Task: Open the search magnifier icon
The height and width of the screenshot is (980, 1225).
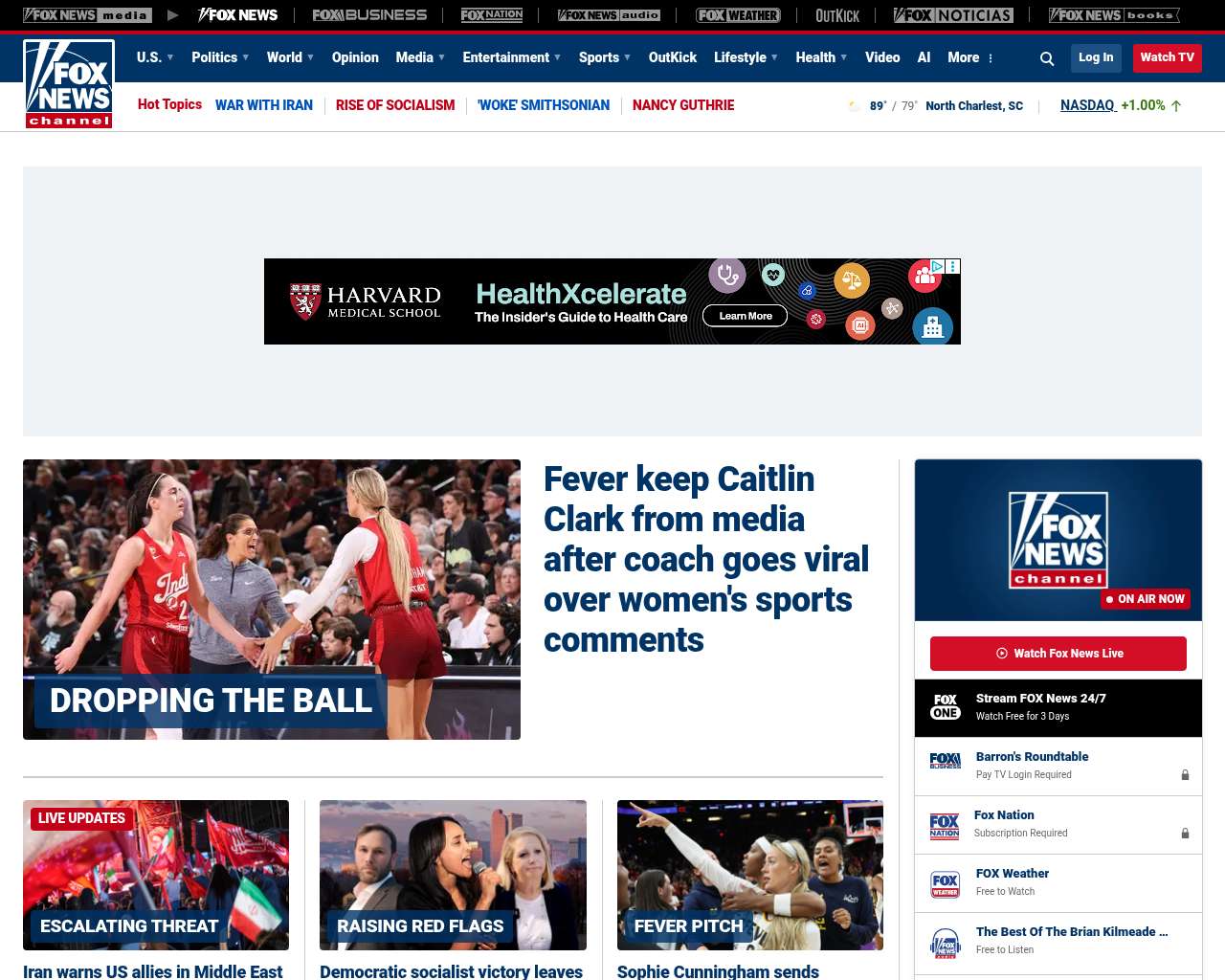Action: [x=1047, y=58]
